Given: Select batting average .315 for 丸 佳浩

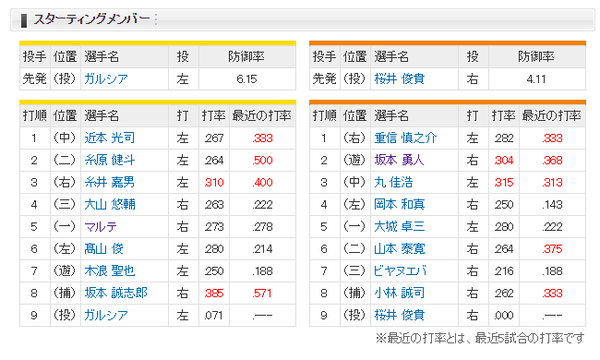Looking at the screenshot, I should [504, 182].
